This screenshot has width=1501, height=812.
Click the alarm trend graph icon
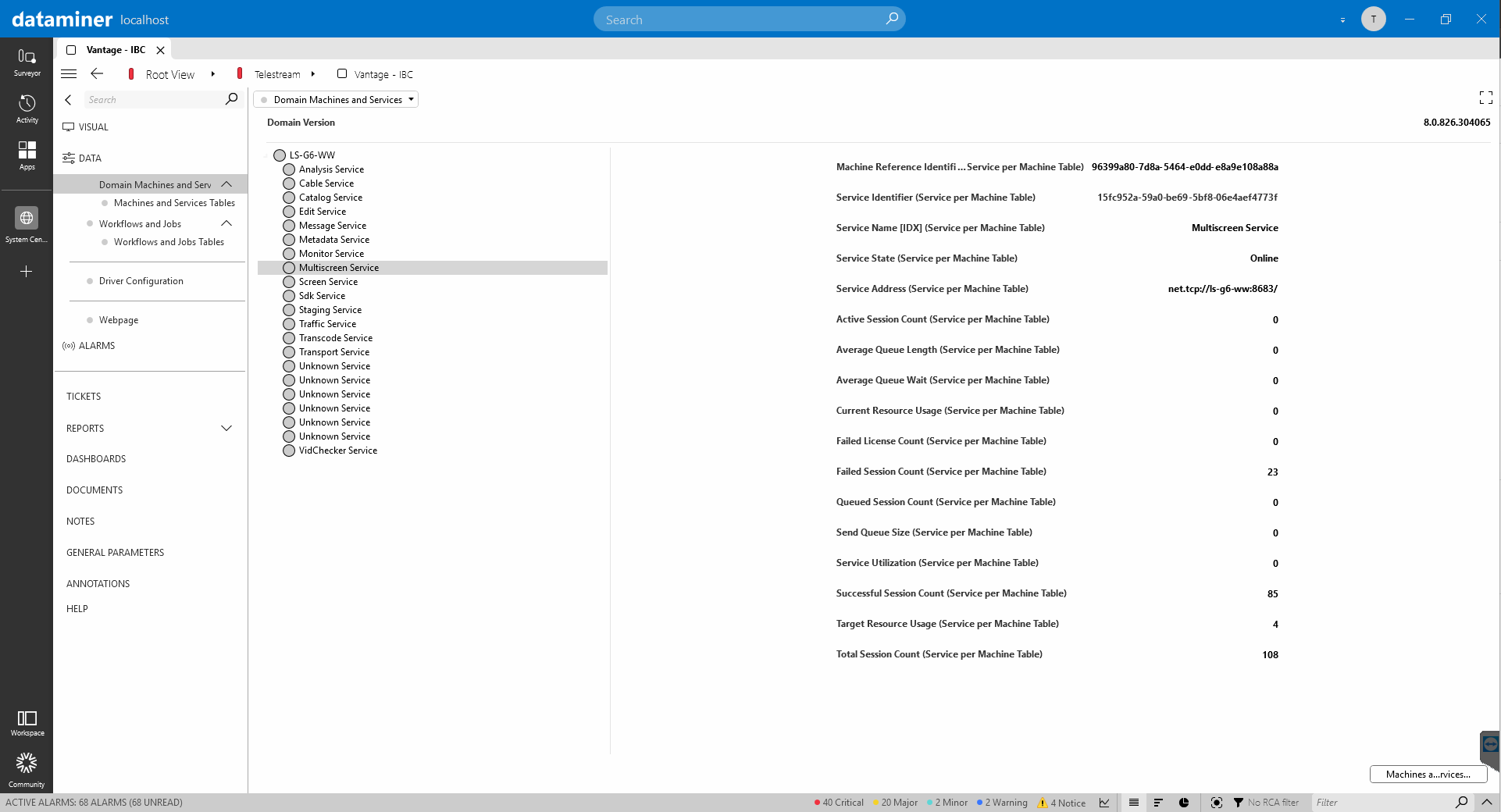[x=1104, y=803]
